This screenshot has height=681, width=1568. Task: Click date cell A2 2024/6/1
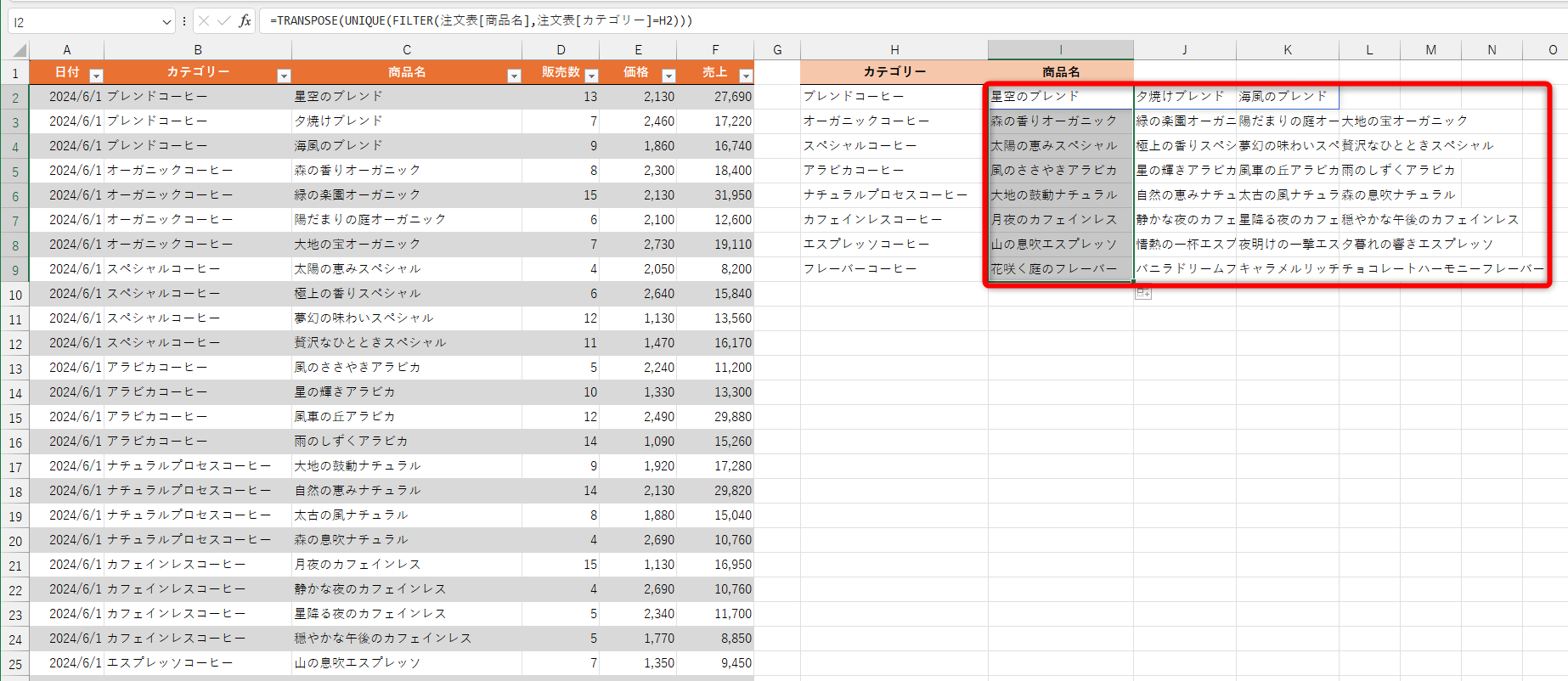click(66, 97)
